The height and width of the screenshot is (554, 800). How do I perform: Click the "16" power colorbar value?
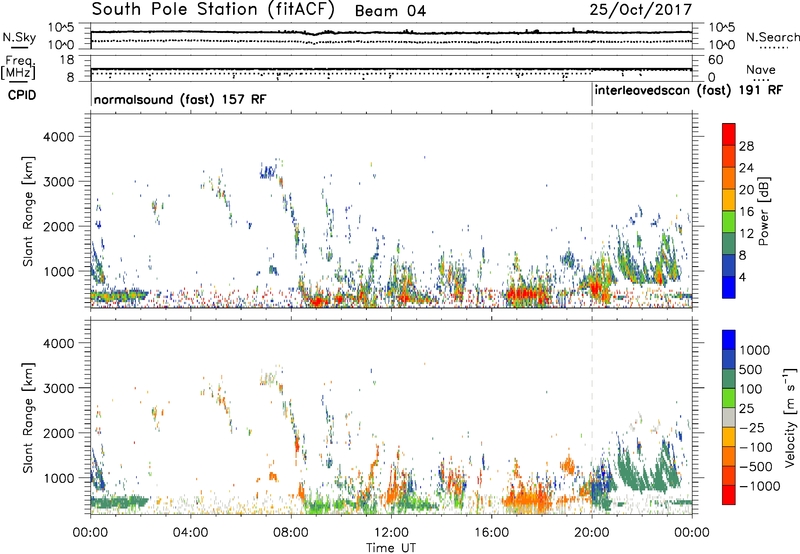pos(746,212)
